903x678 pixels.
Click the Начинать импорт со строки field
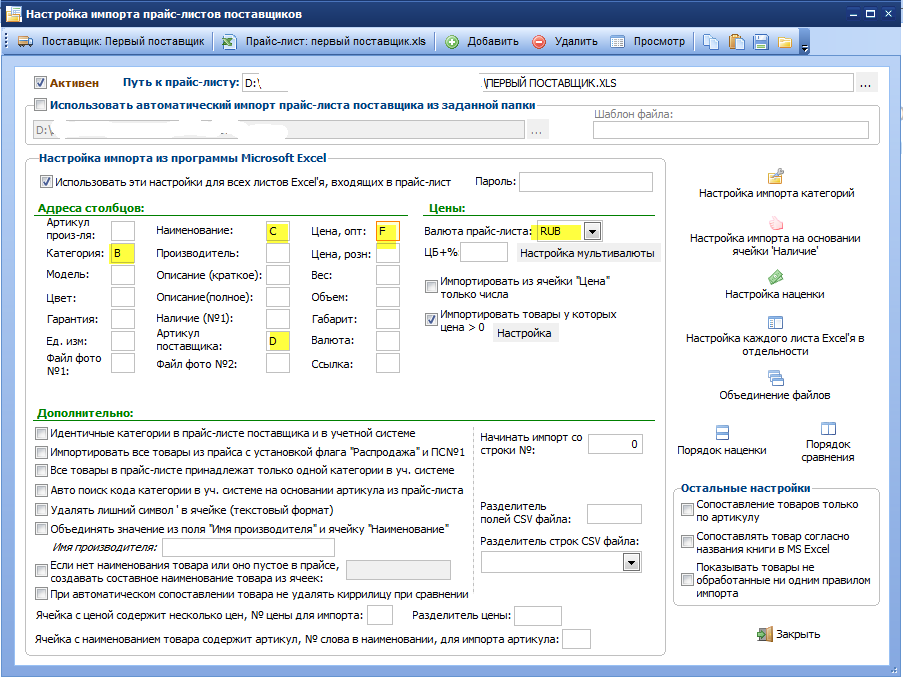click(x=615, y=444)
